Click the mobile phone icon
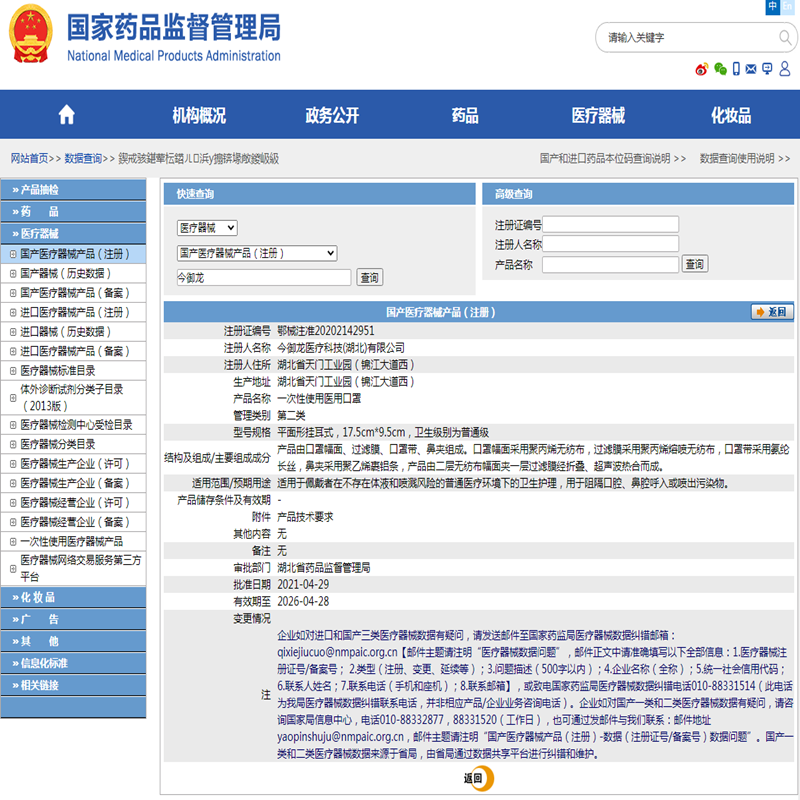This screenshot has height=800, width=800. point(736,69)
